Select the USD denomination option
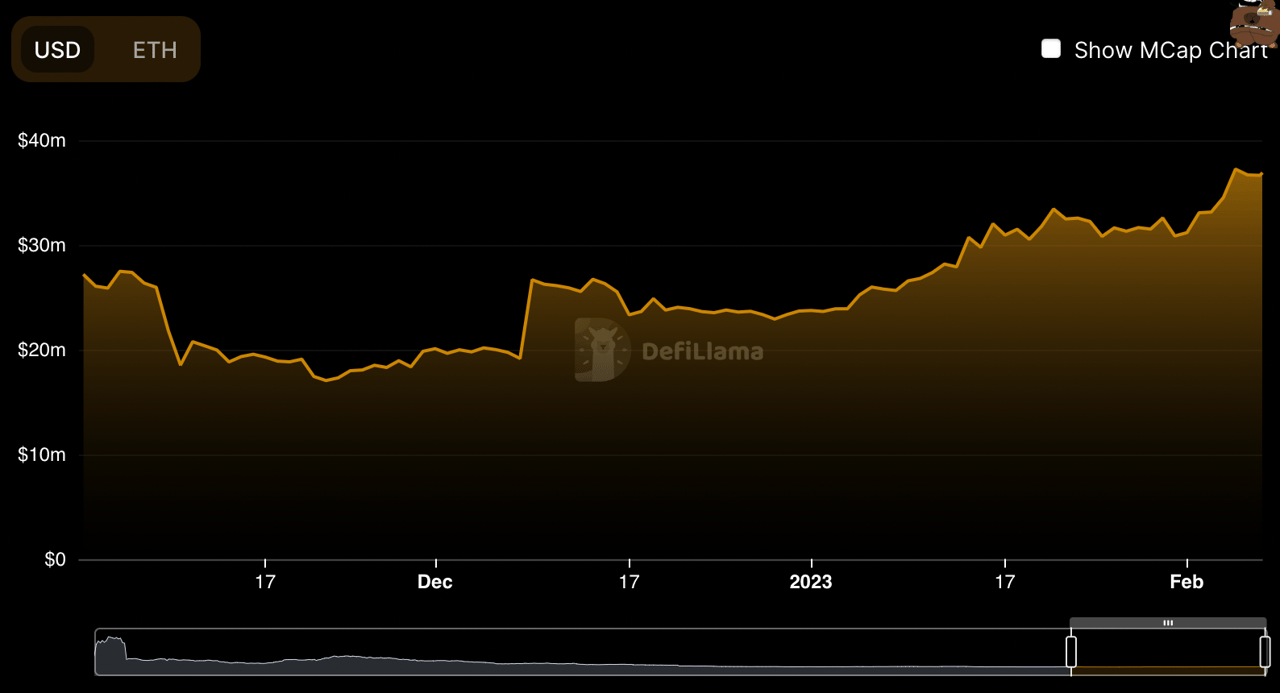The height and width of the screenshot is (693, 1280). [x=57, y=50]
